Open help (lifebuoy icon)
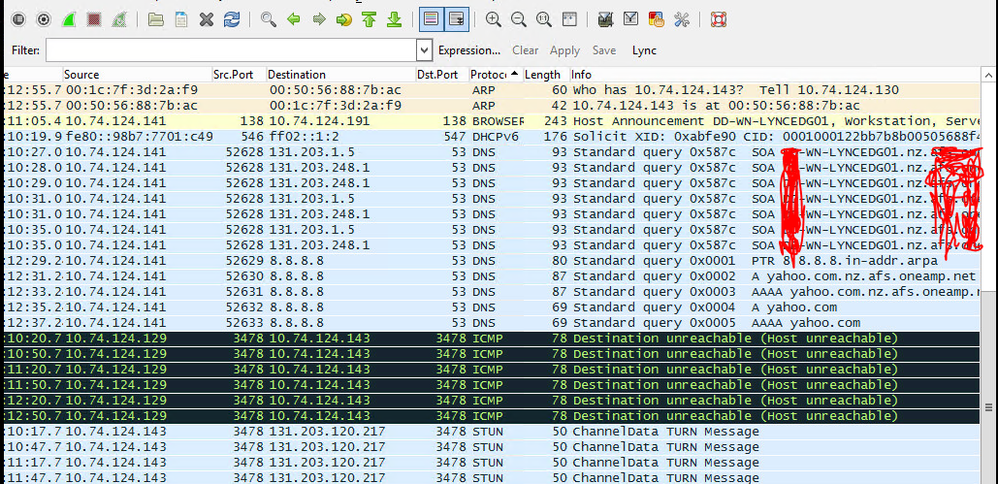 click(x=719, y=20)
